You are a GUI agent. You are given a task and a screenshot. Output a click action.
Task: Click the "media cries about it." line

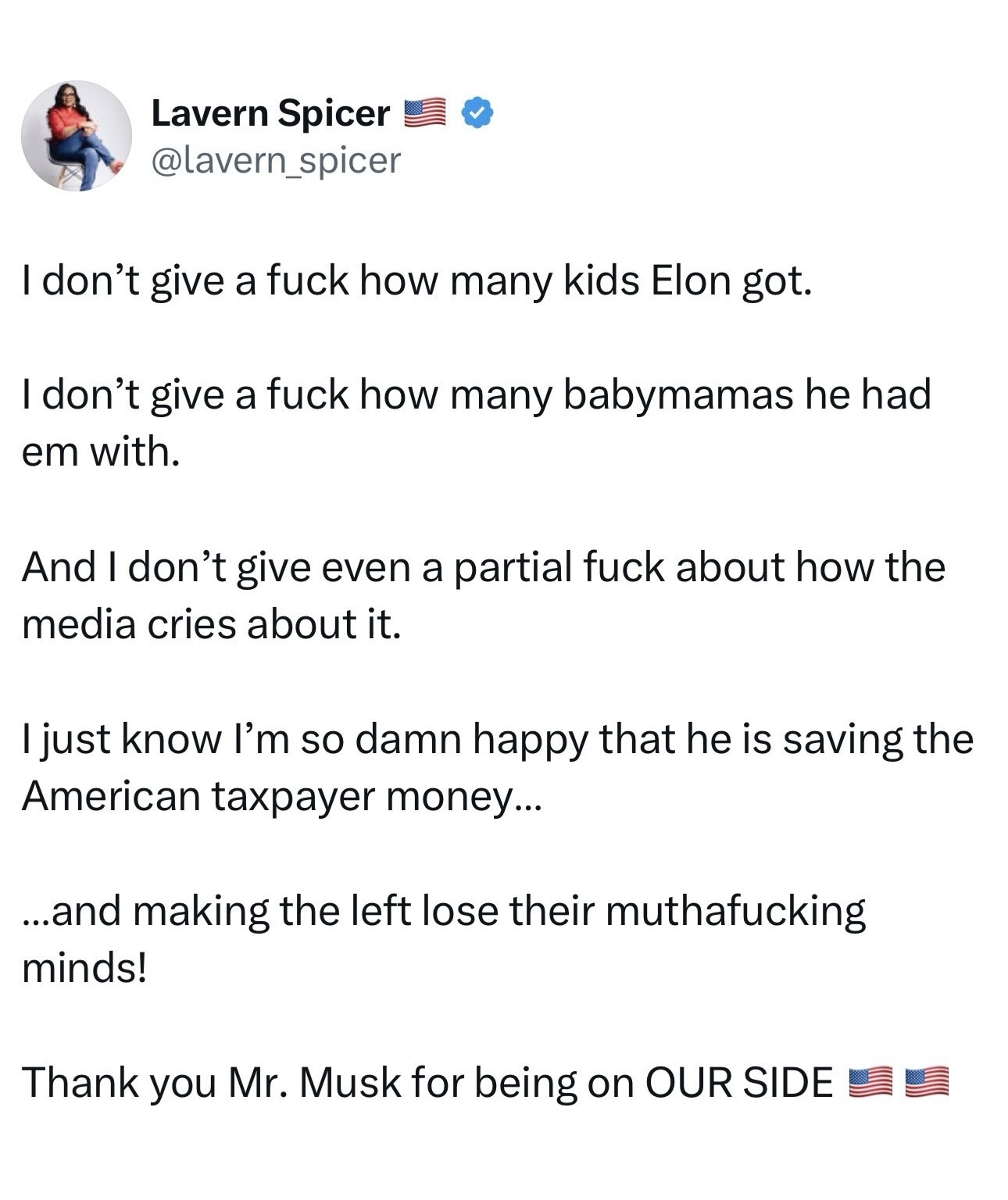click(211, 623)
